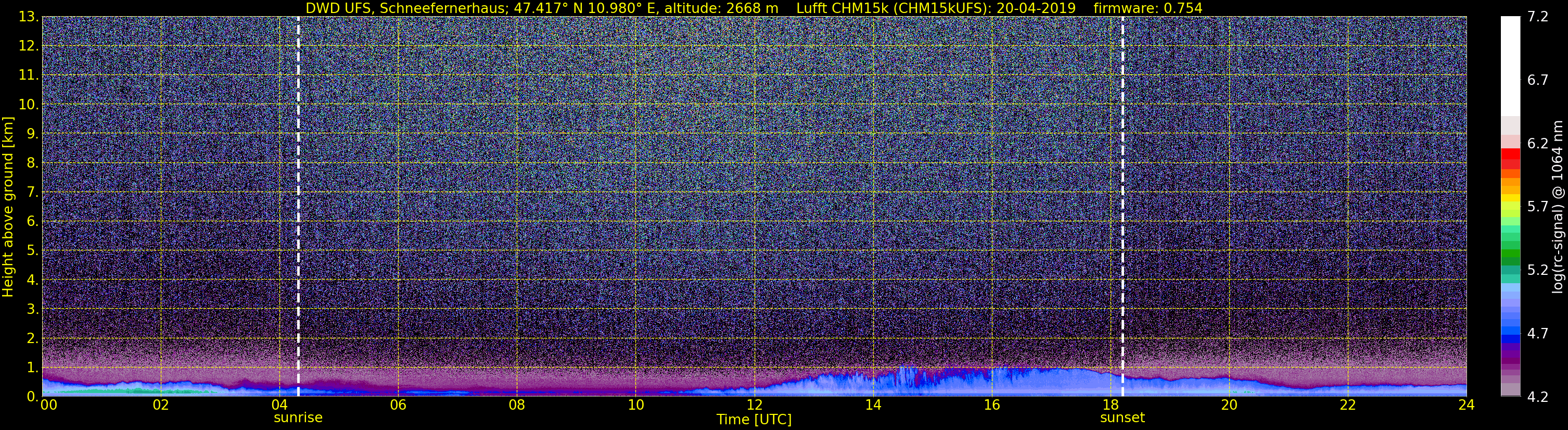Click the 'sunset' label below the time axis

click(1123, 417)
